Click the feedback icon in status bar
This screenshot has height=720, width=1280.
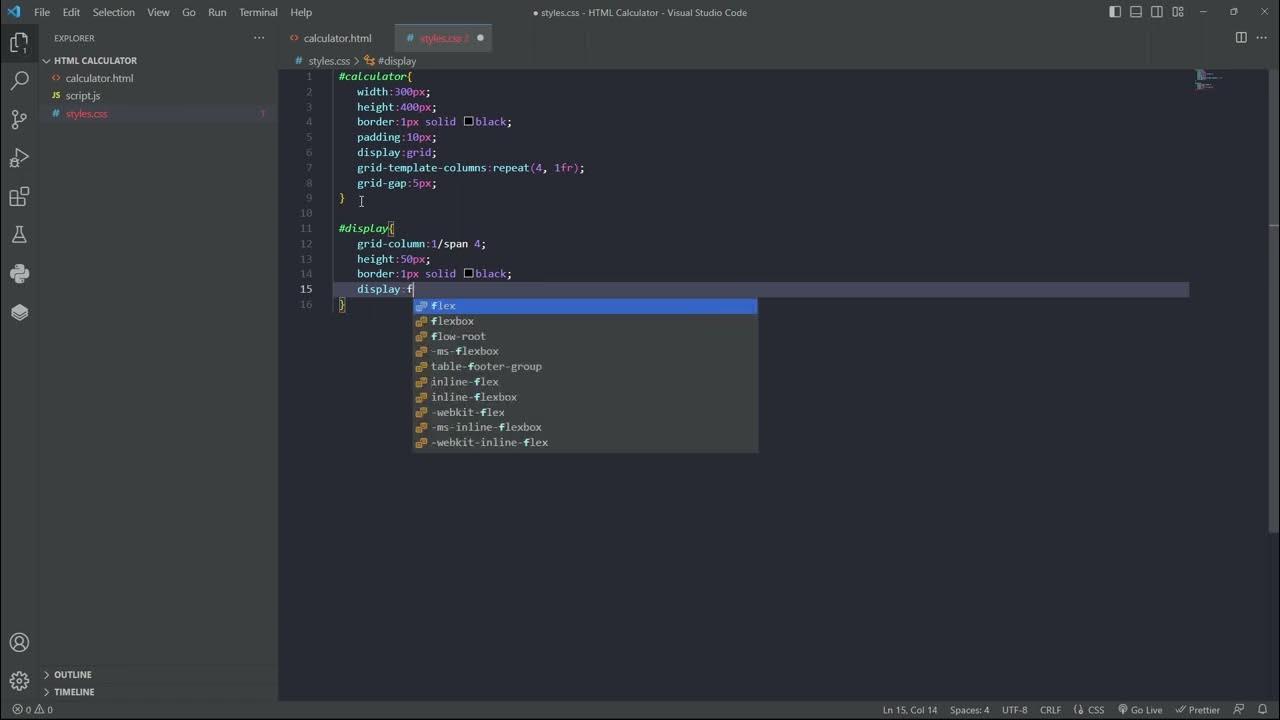[1237, 710]
